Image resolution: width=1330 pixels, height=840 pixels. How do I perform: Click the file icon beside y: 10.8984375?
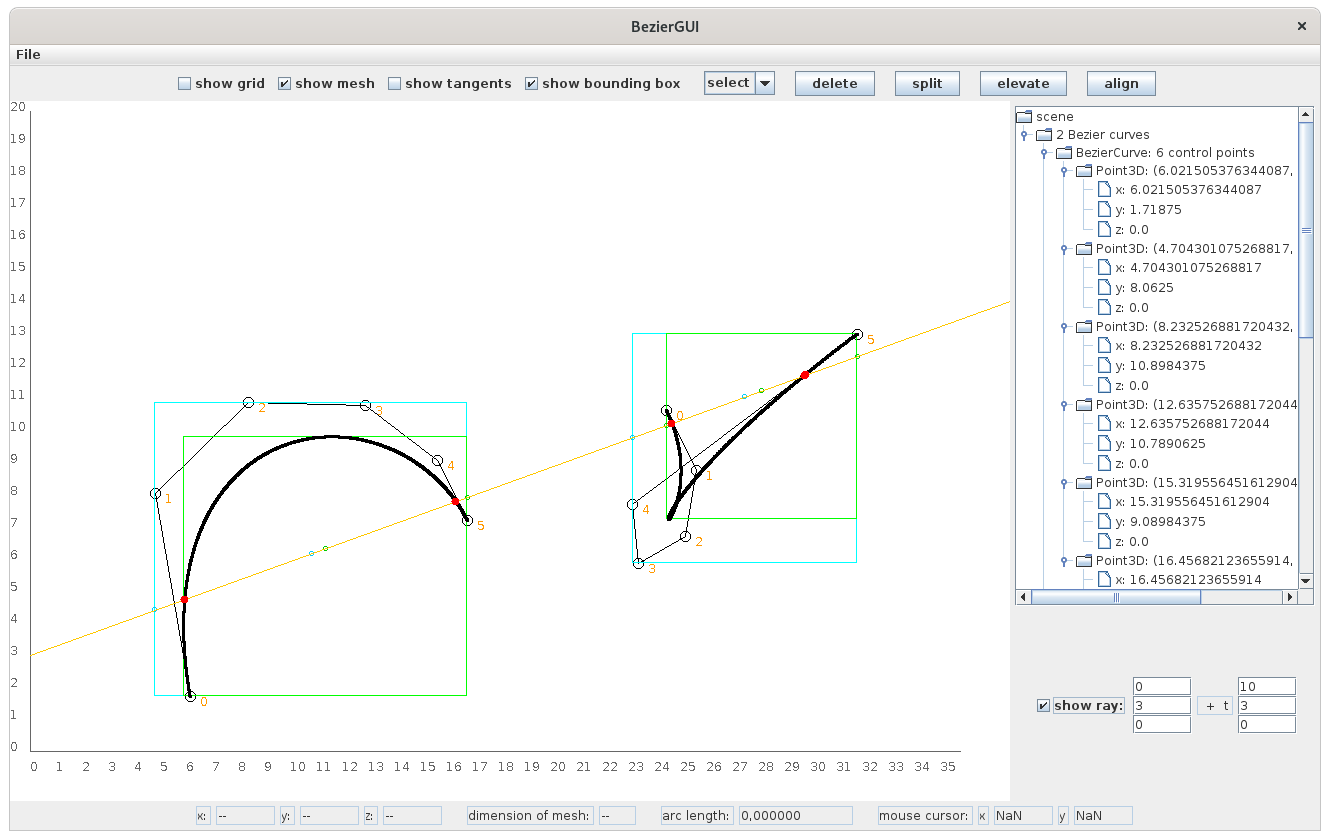pos(1104,365)
